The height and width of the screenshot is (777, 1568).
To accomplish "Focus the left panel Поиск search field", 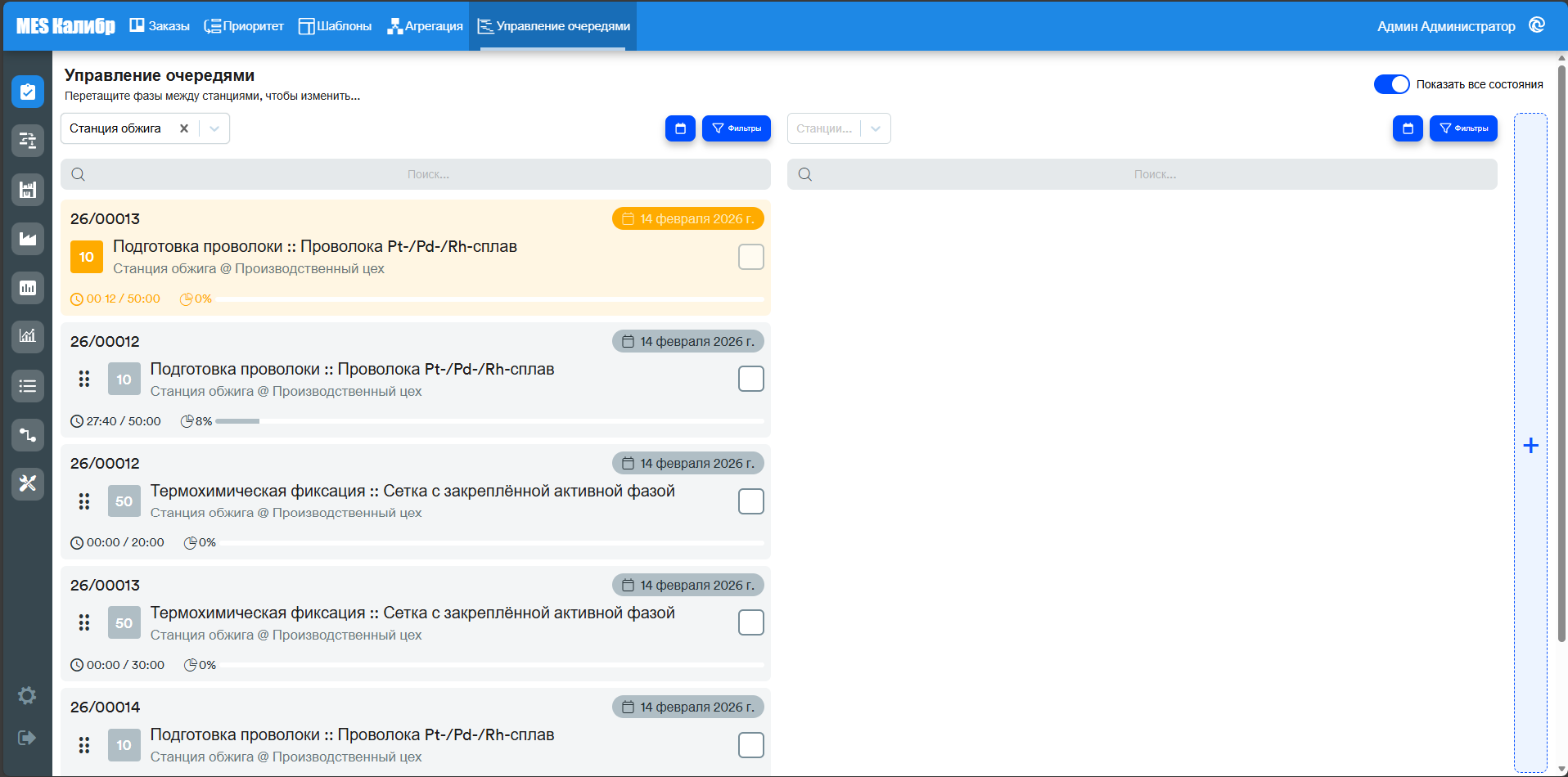I will (x=416, y=174).
